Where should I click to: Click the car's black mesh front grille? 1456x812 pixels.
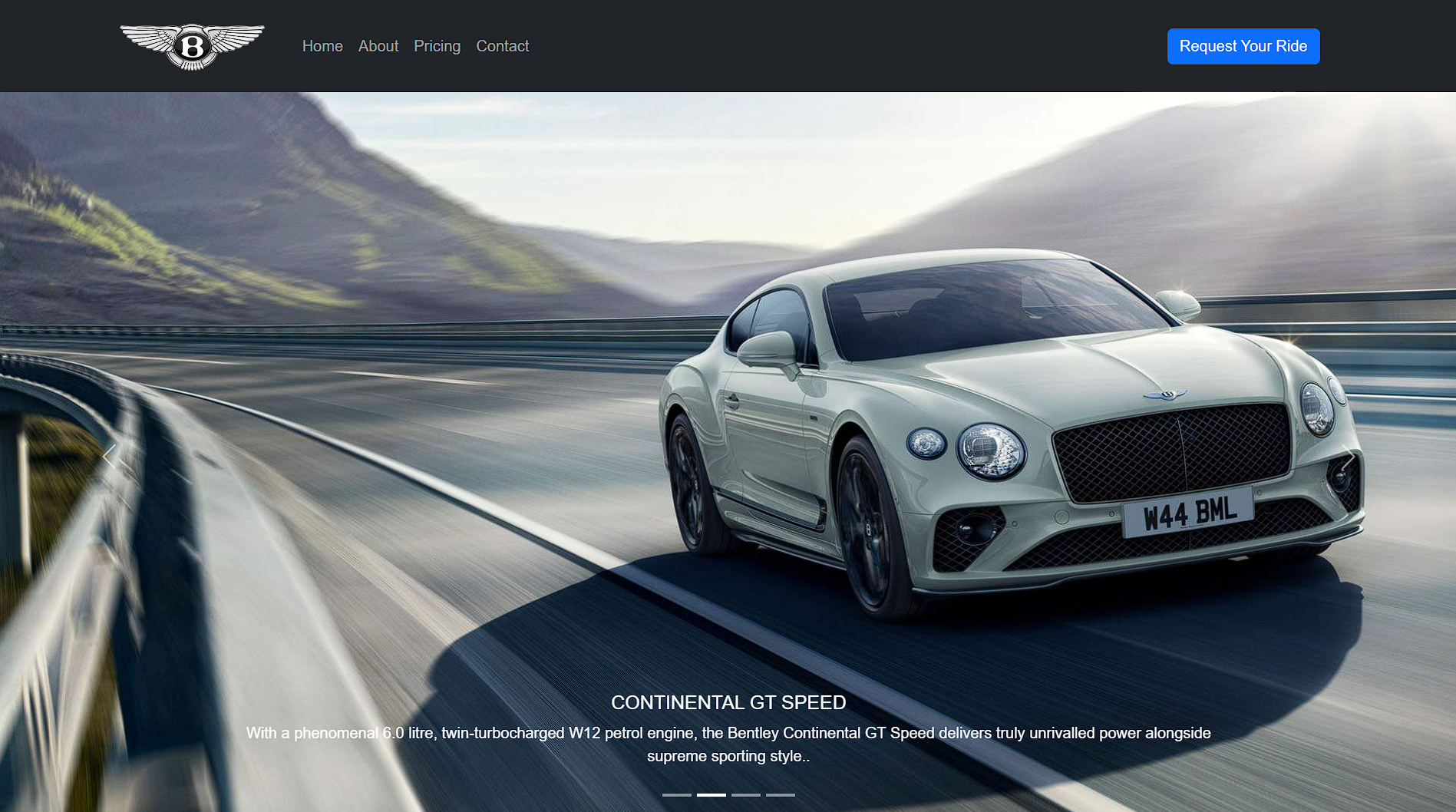1172,453
